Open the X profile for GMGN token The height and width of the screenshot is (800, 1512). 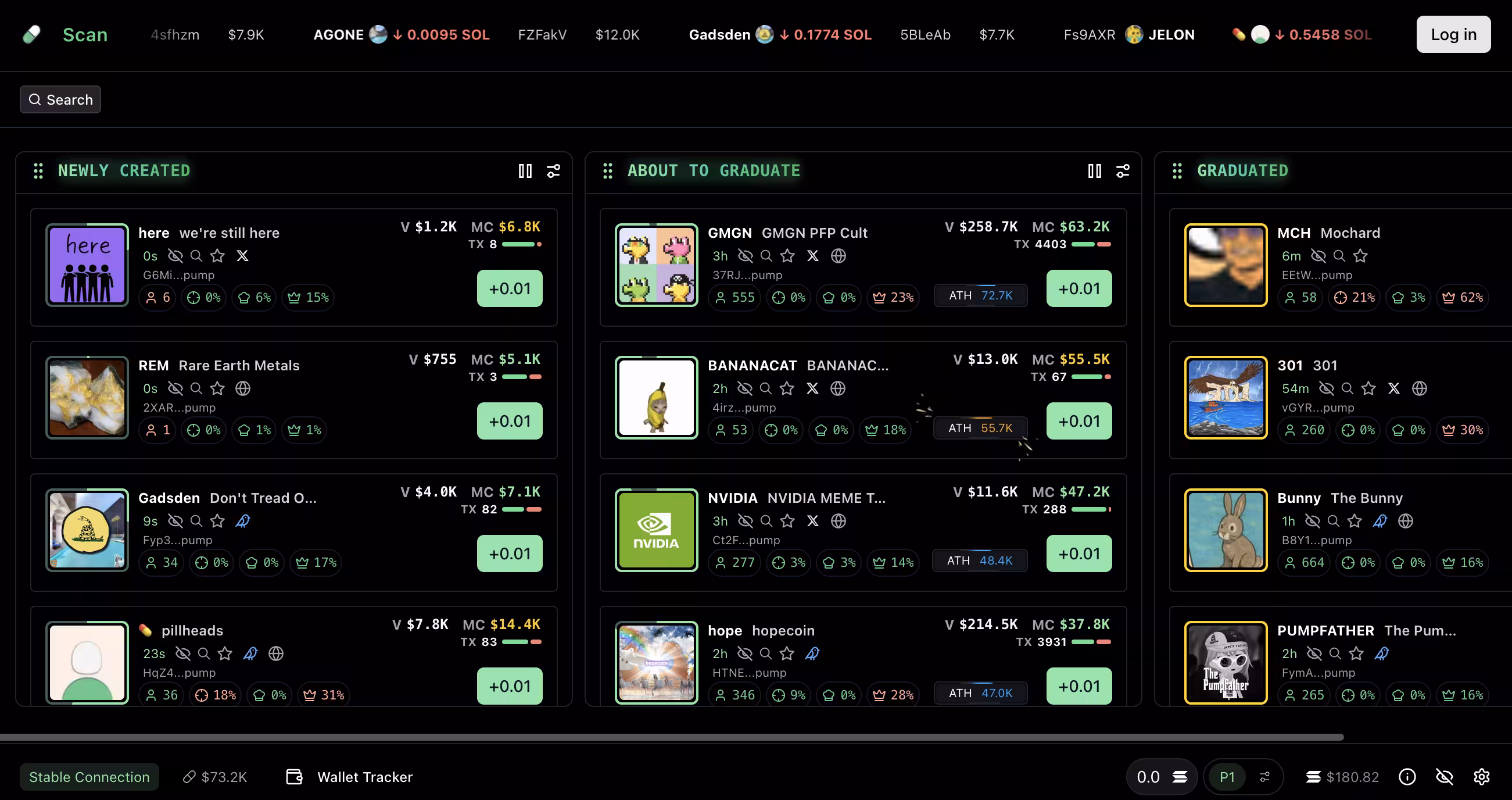(812, 256)
